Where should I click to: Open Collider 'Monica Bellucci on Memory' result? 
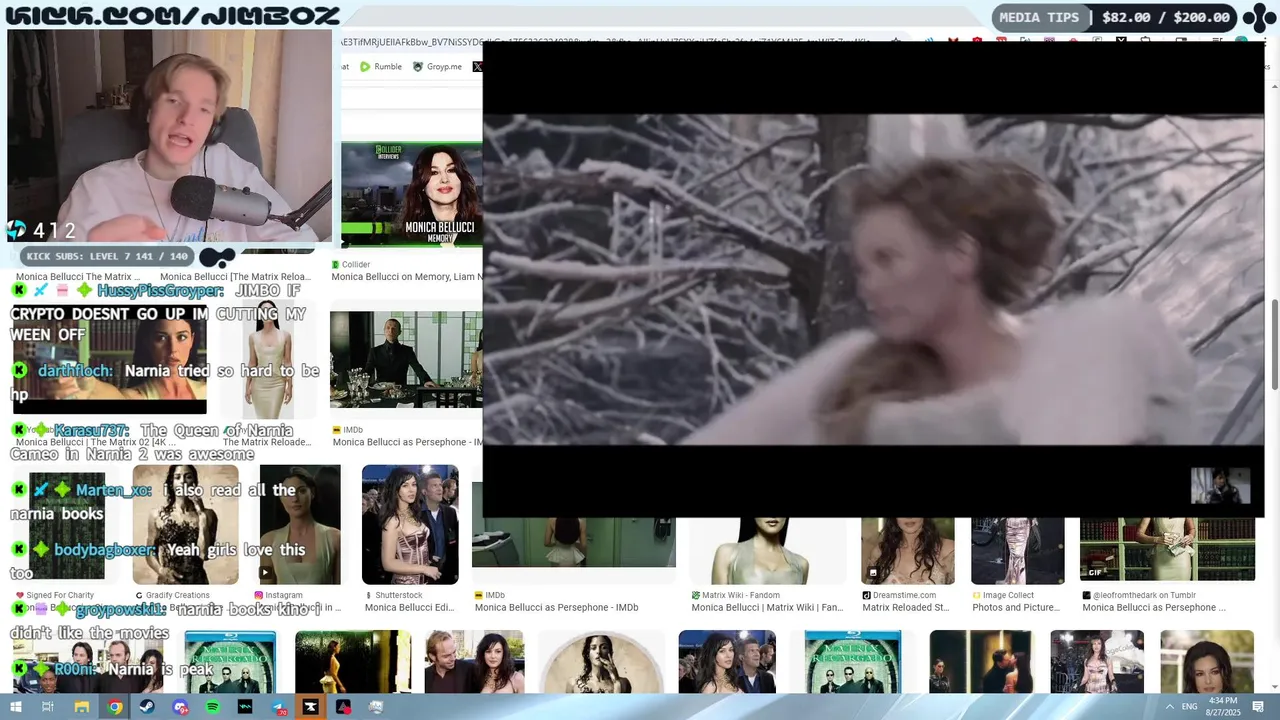[407, 277]
